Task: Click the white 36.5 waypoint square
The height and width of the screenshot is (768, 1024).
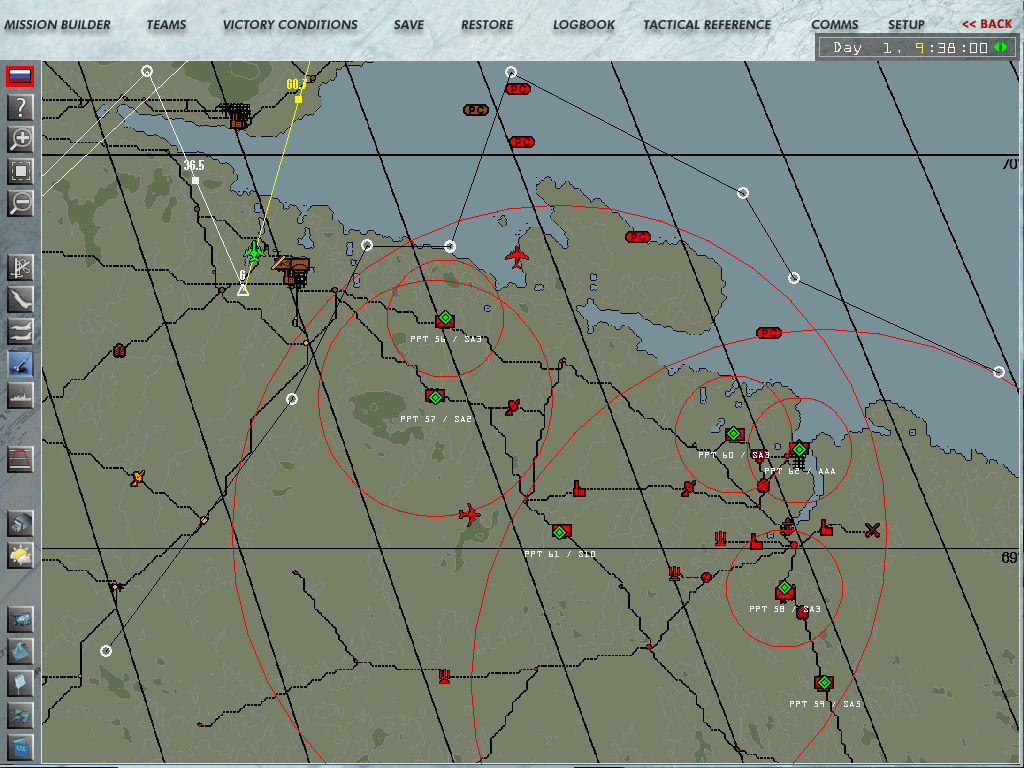Action: [195, 180]
